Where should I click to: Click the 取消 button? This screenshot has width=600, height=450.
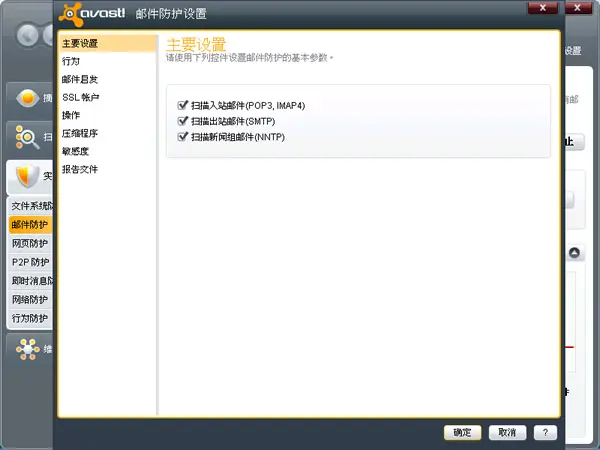[507, 432]
